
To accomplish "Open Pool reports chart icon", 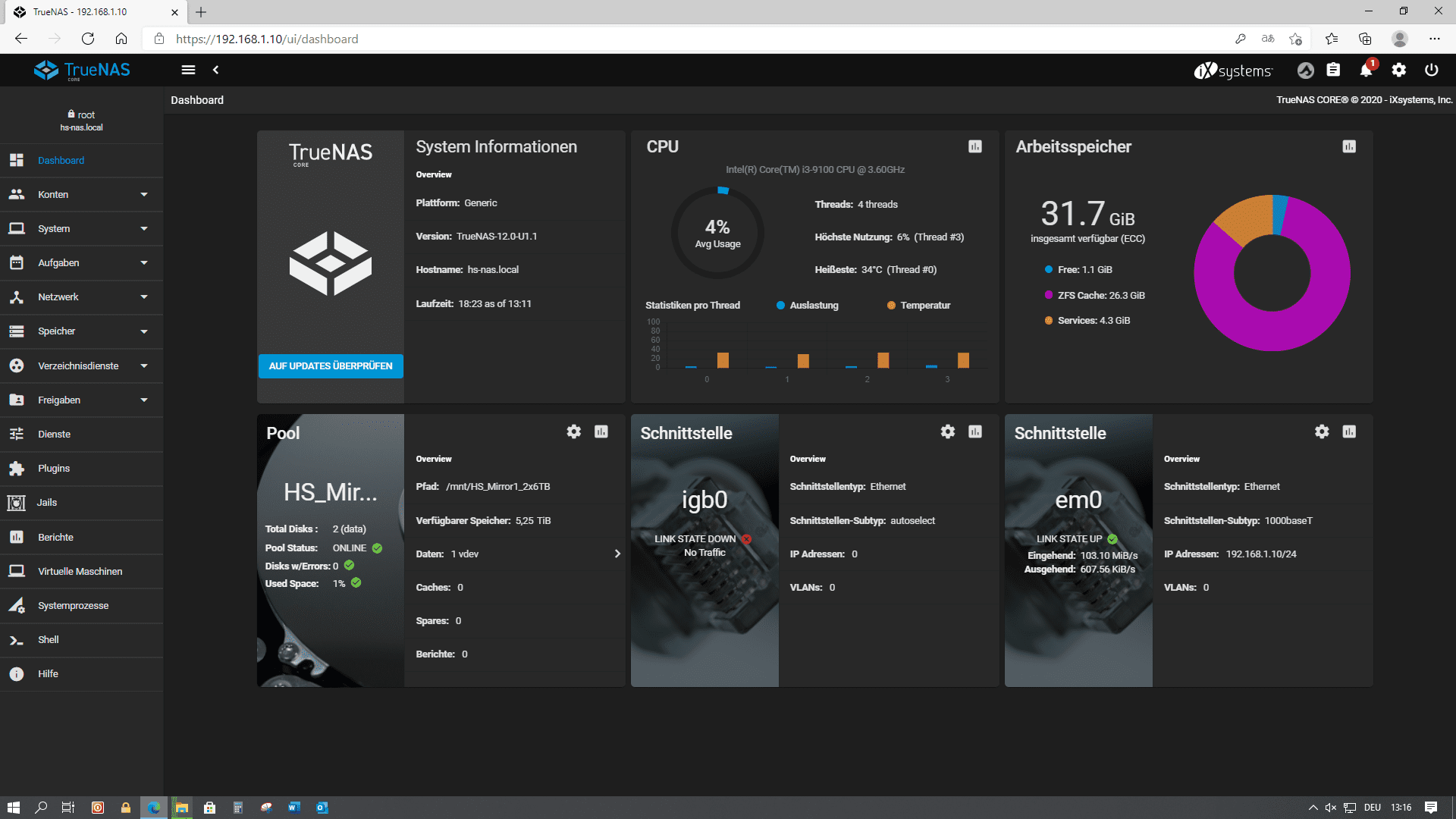I will (x=601, y=431).
